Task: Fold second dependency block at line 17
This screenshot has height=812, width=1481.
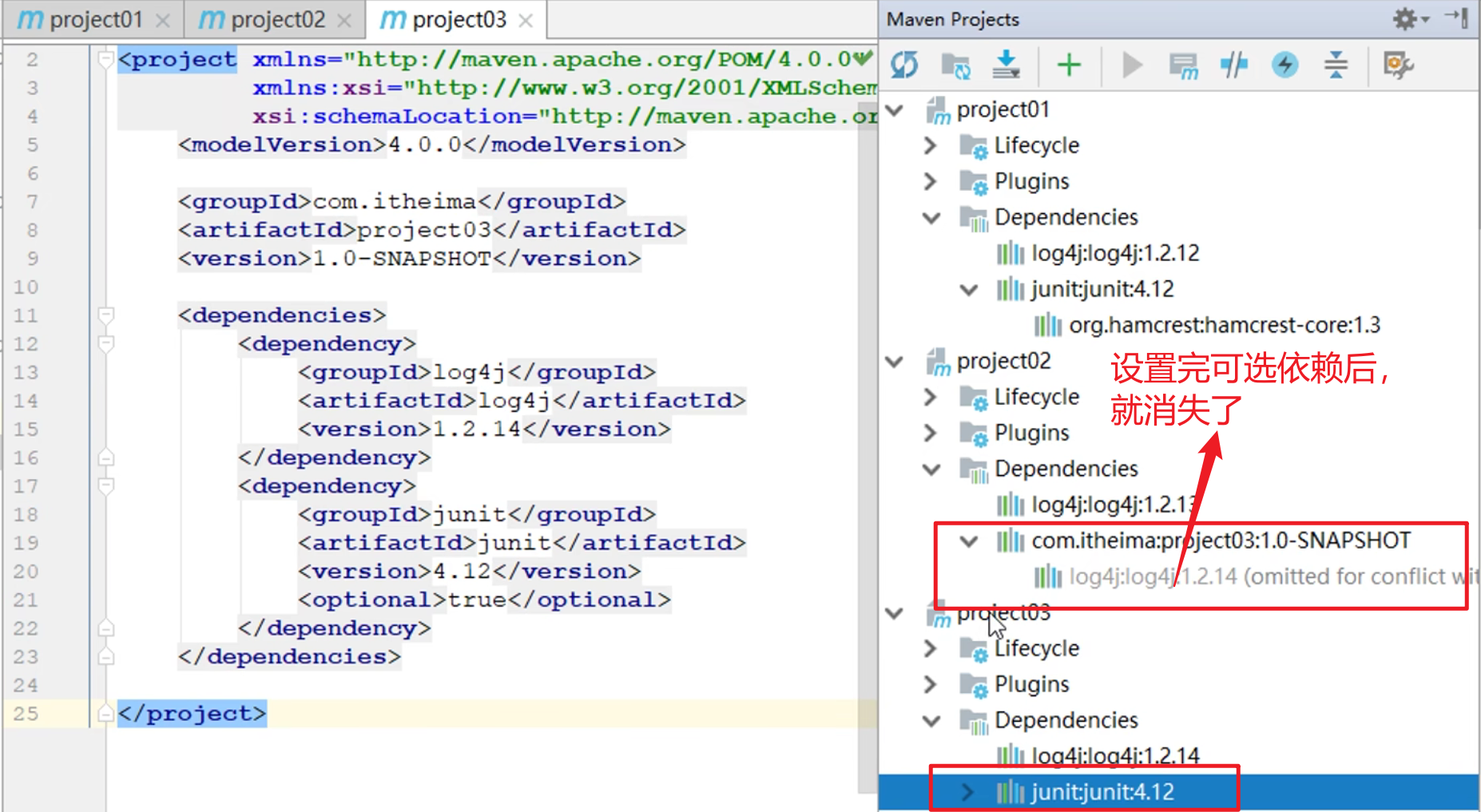Action: click(105, 486)
